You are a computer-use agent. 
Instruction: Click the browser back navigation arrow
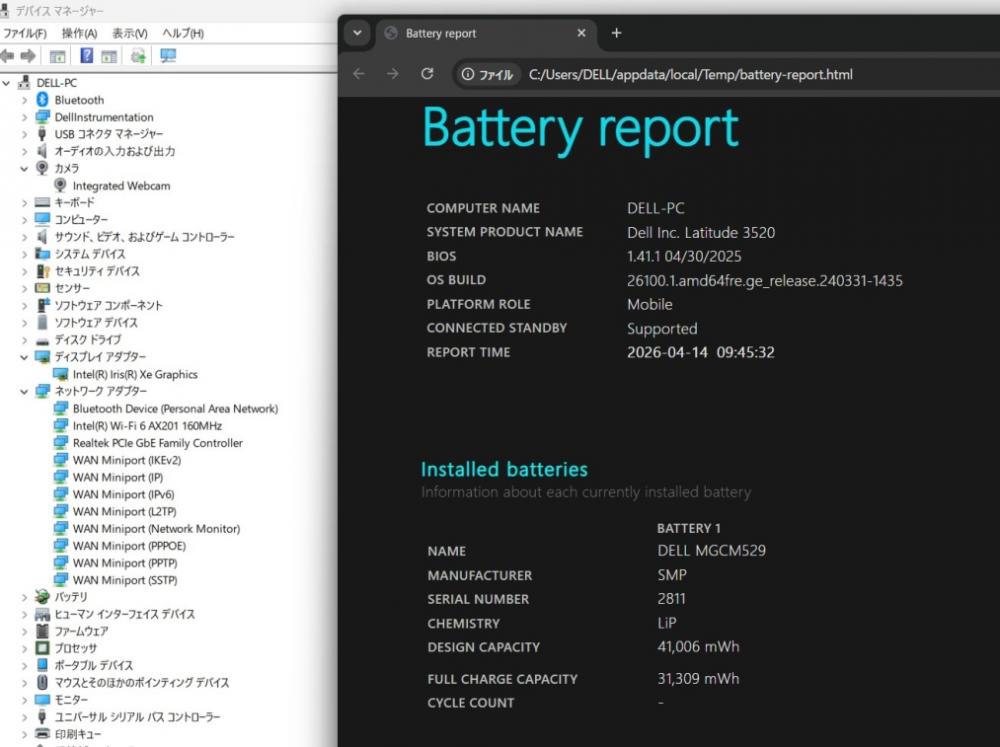(x=359, y=74)
